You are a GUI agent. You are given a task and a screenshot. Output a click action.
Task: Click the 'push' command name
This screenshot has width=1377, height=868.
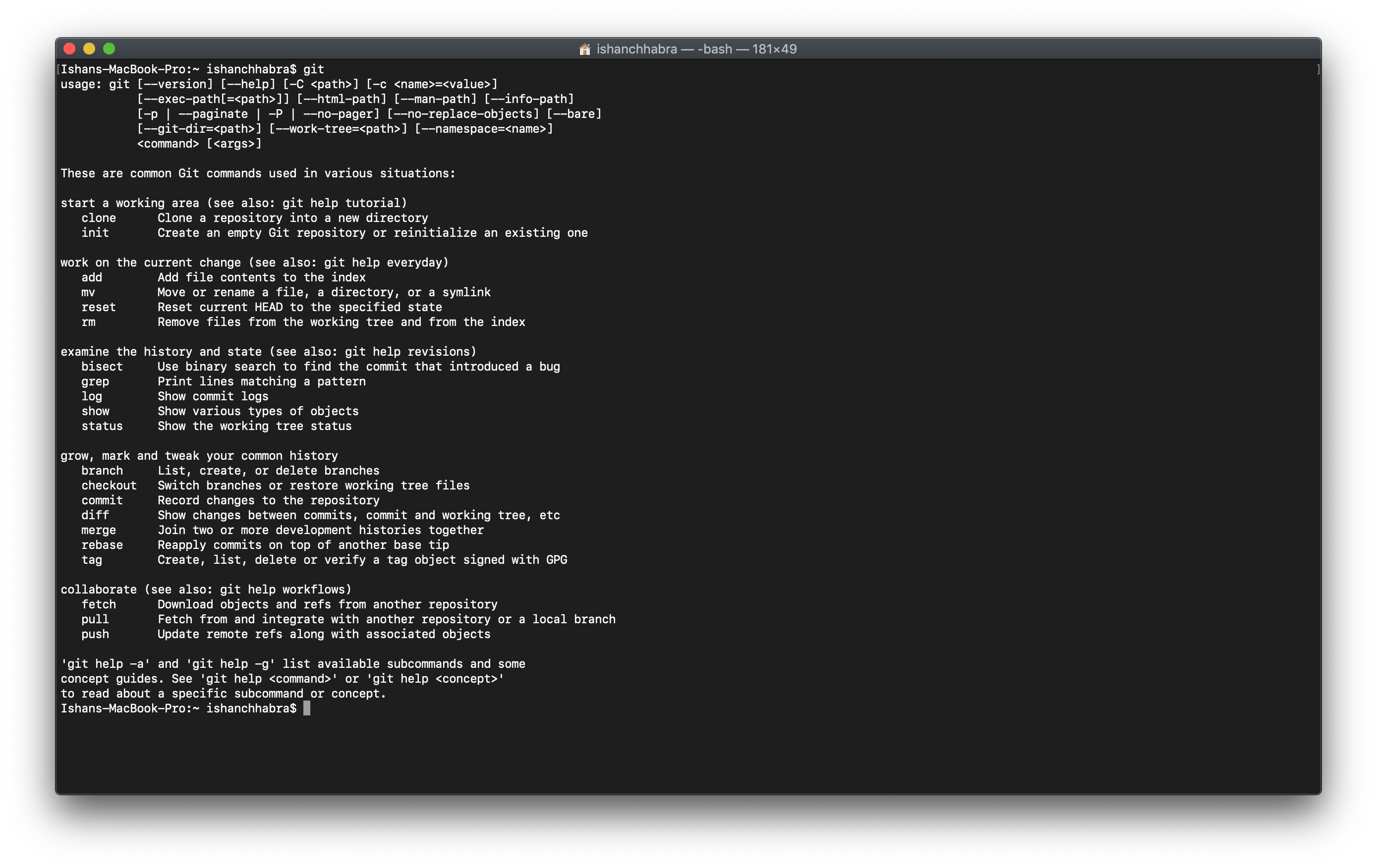pos(95,634)
